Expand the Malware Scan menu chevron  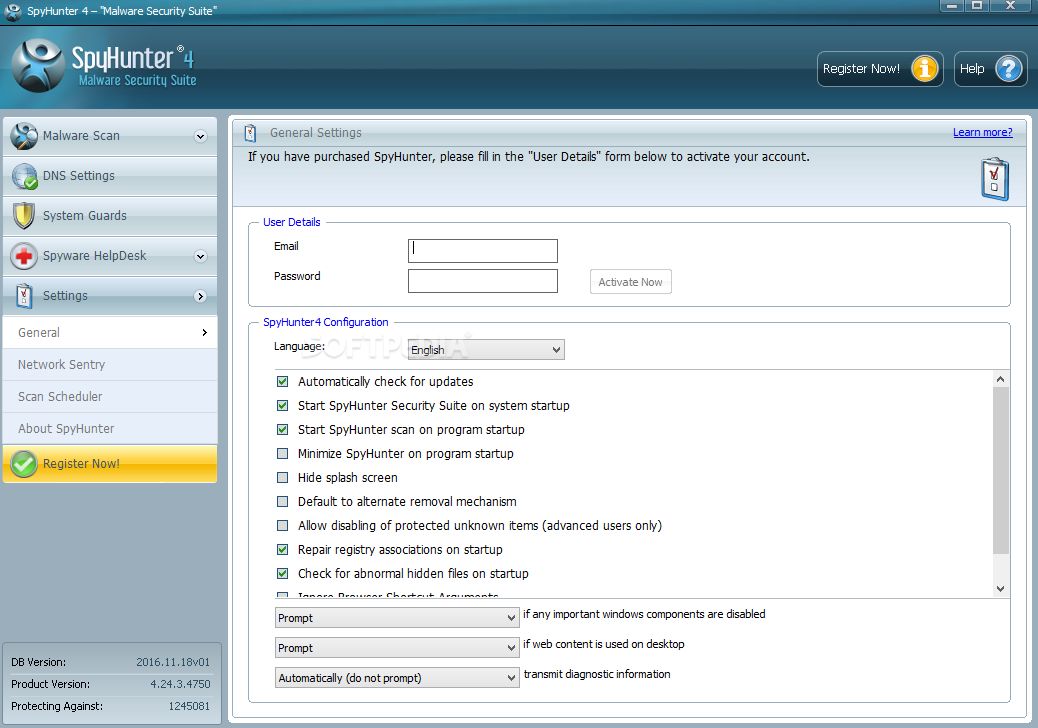201,136
